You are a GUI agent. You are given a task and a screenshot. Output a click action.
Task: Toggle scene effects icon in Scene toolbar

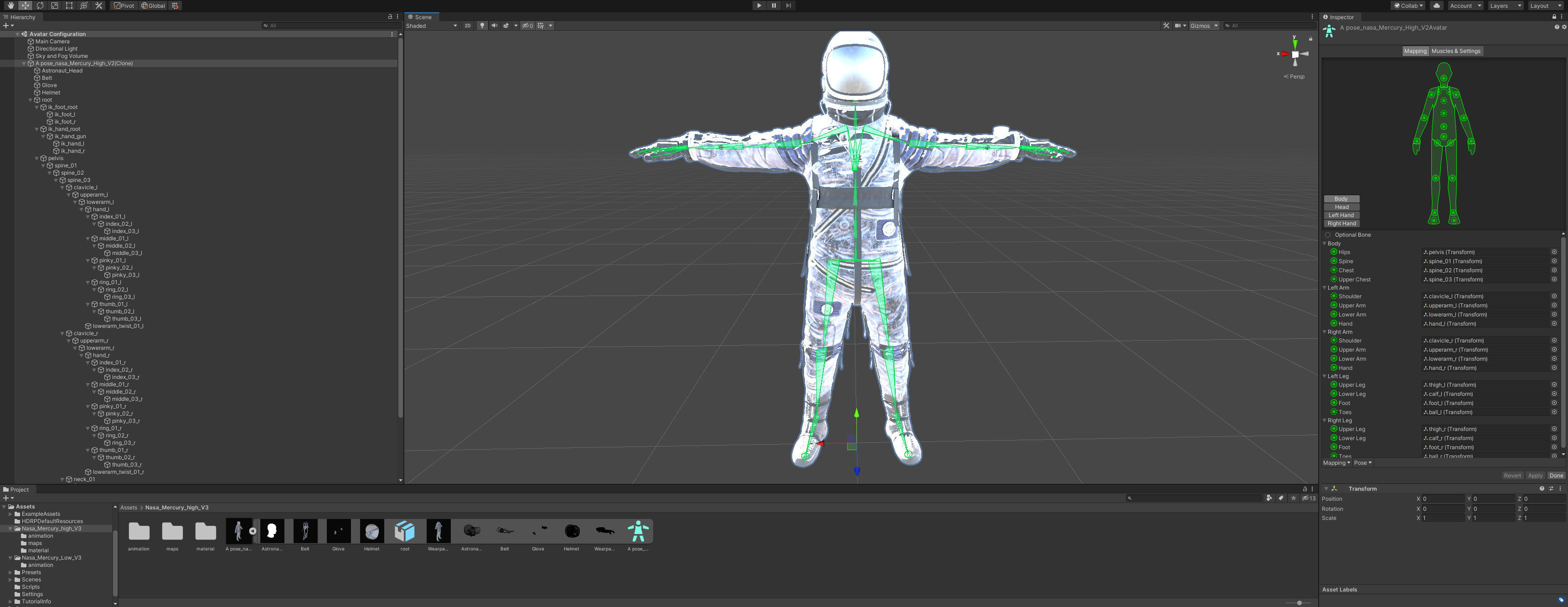click(x=506, y=26)
